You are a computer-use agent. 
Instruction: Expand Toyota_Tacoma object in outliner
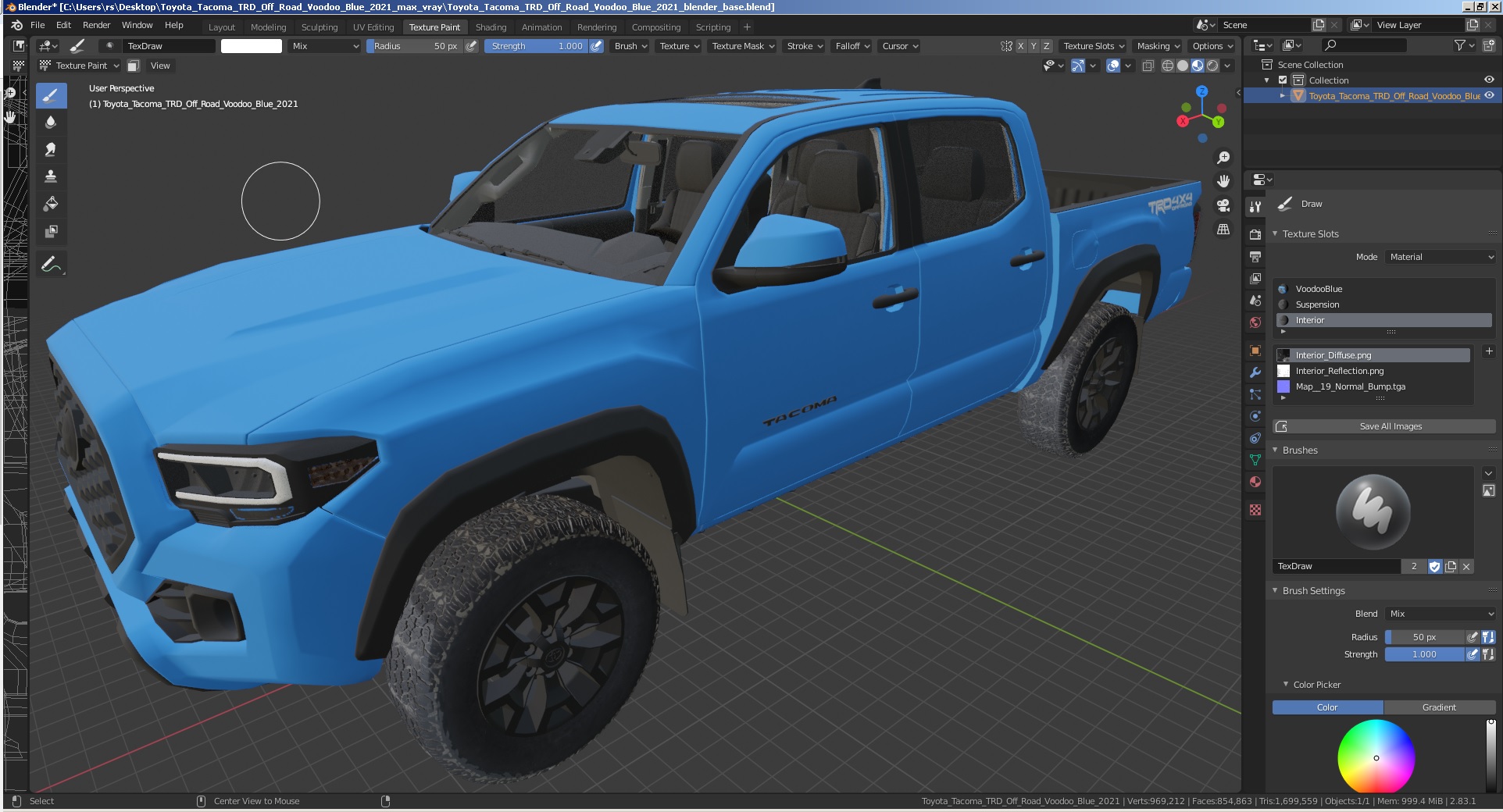tap(1282, 96)
